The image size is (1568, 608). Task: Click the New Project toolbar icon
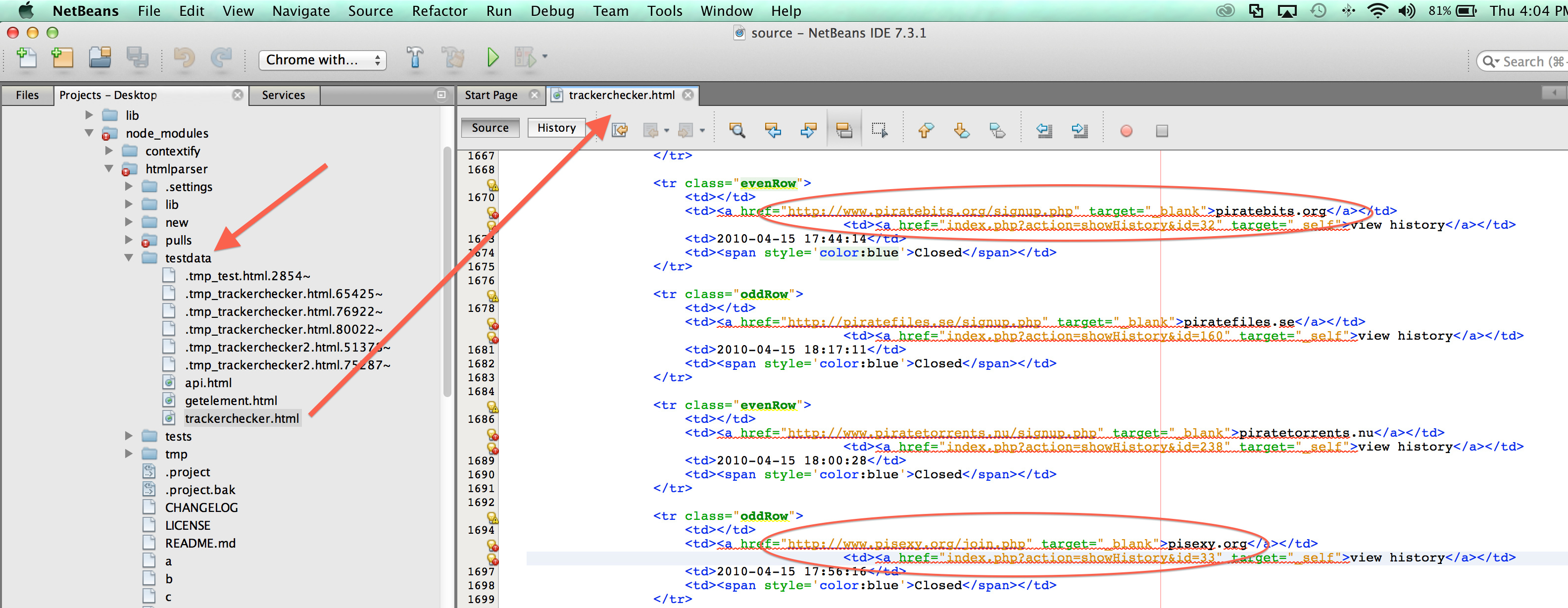coord(63,58)
